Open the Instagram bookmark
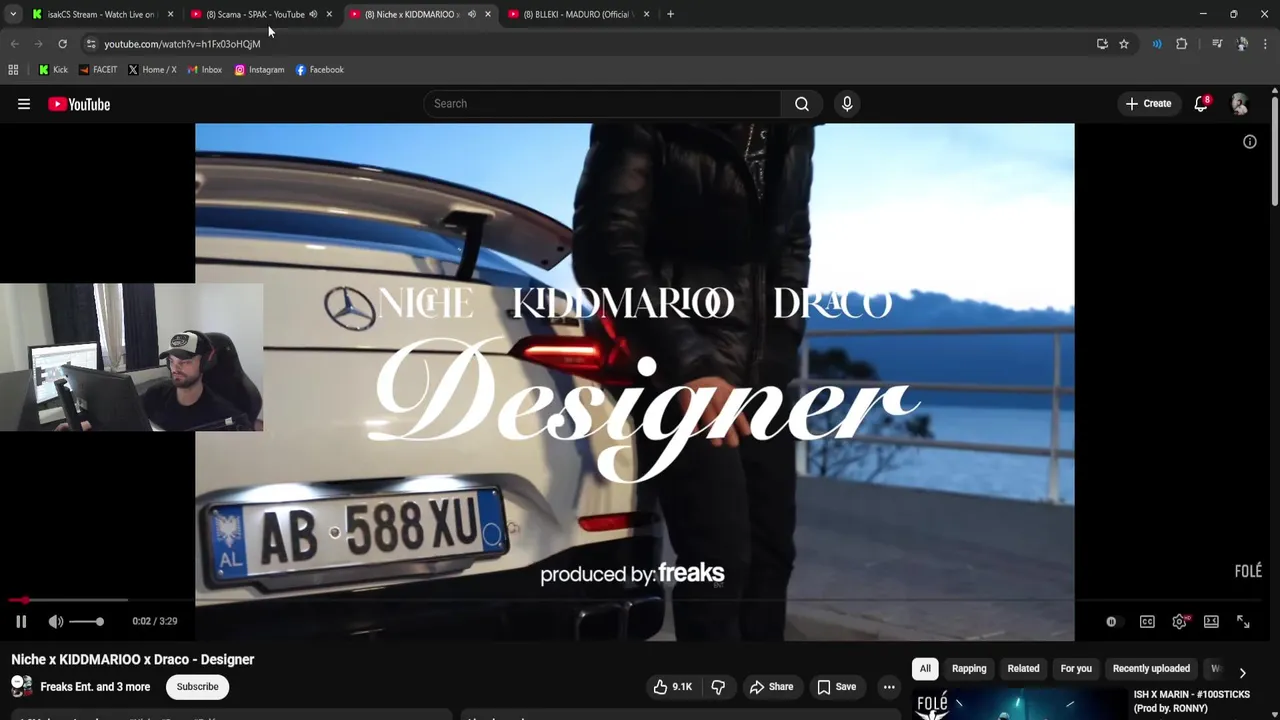Screen dimensions: 1280x720 point(259,70)
